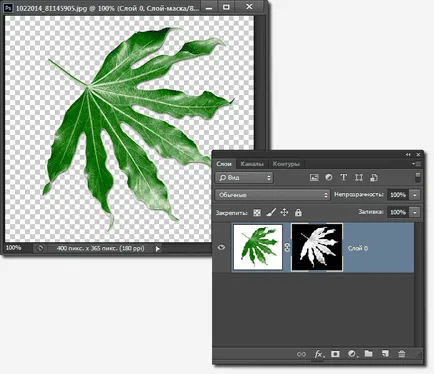Image resolution: width=434 pixels, height=374 pixels.
Task: Filter for type layers T icon
Action: [x=344, y=177]
